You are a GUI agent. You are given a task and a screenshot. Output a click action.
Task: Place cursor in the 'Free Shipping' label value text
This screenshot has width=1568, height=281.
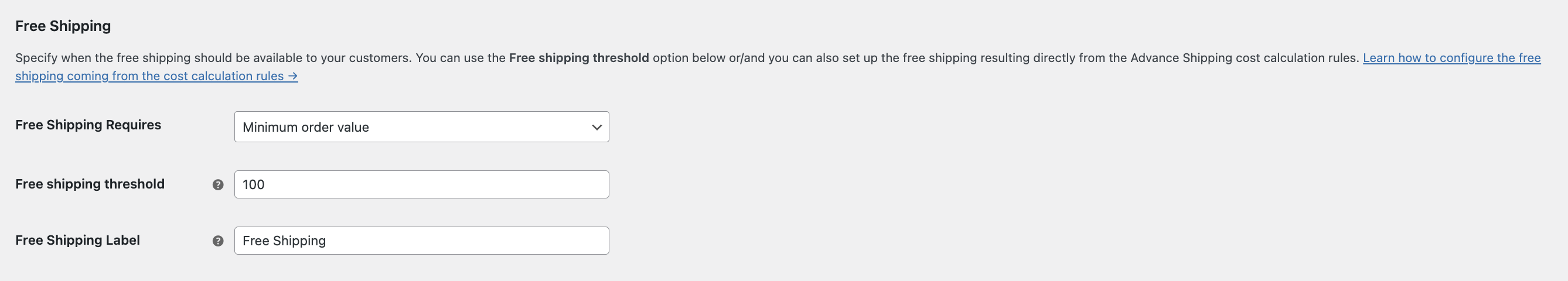pos(284,241)
